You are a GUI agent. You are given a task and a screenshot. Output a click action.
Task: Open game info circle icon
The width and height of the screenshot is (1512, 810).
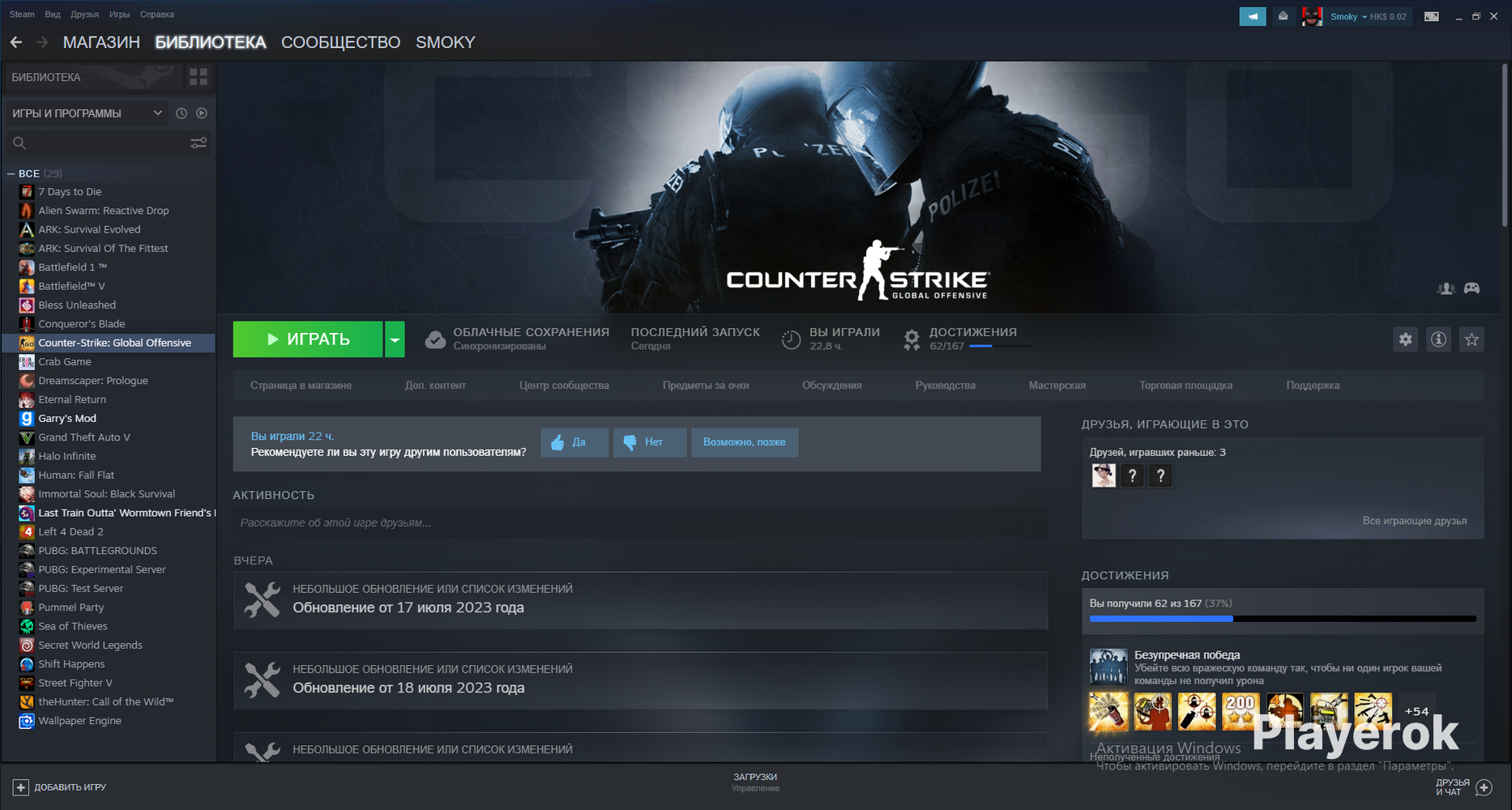(1438, 339)
